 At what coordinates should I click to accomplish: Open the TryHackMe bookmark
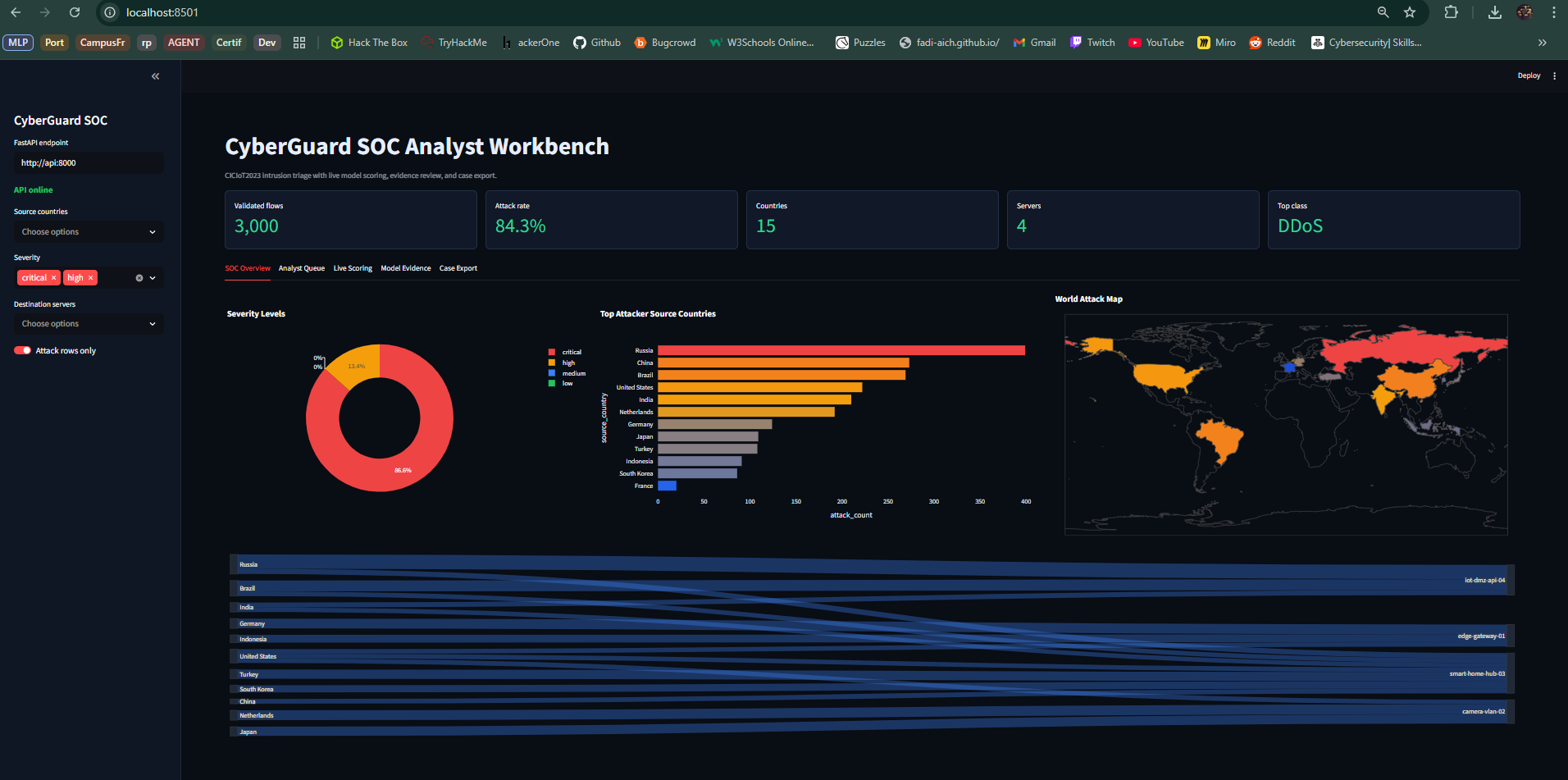pyautogui.click(x=454, y=43)
